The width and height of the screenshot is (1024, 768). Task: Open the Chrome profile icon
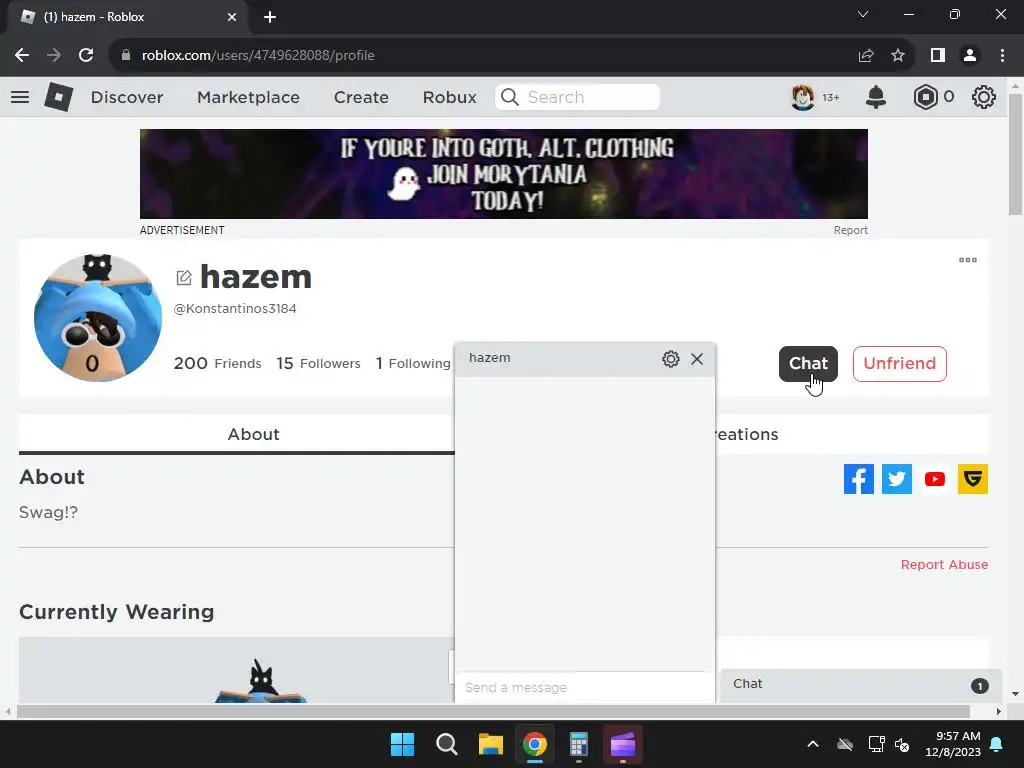[x=970, y=56]
